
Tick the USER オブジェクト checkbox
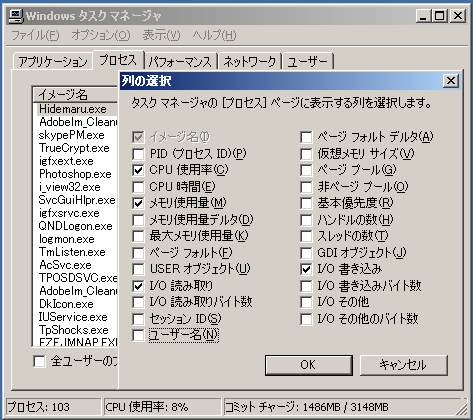(138, 269)
